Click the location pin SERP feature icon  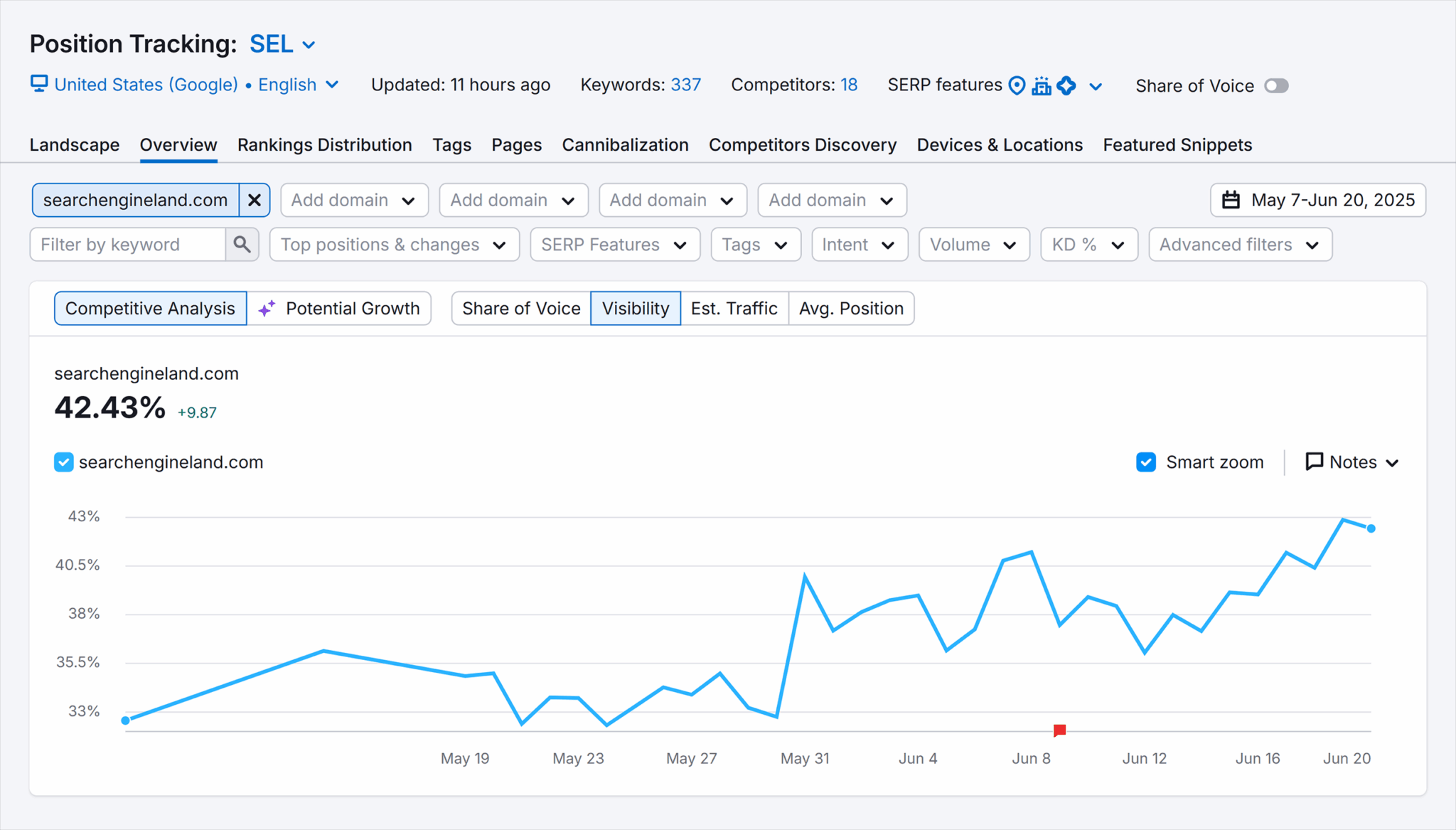pos(1017,85)
